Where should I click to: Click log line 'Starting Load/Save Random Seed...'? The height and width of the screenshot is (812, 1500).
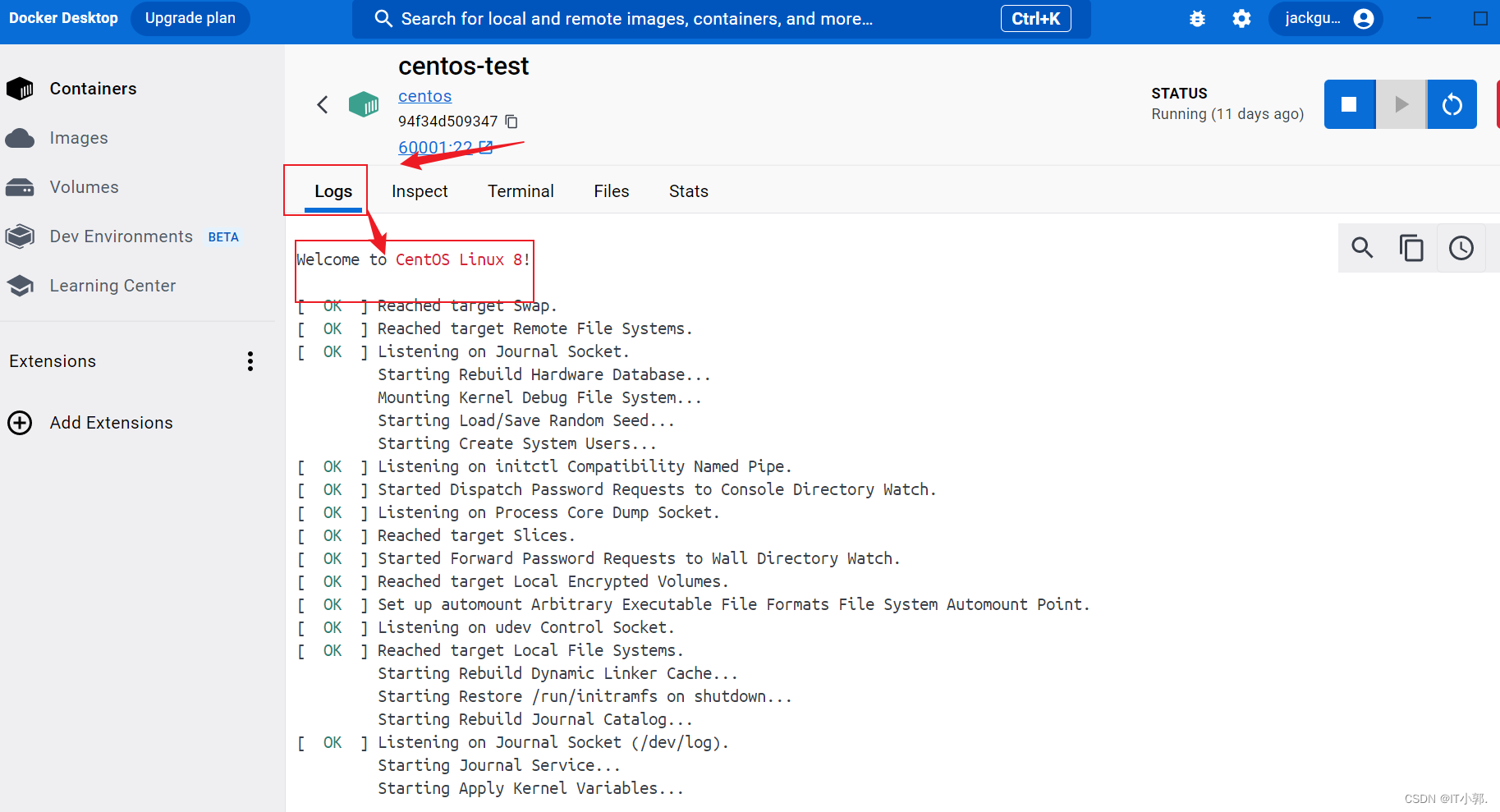(x=526, y=420)
